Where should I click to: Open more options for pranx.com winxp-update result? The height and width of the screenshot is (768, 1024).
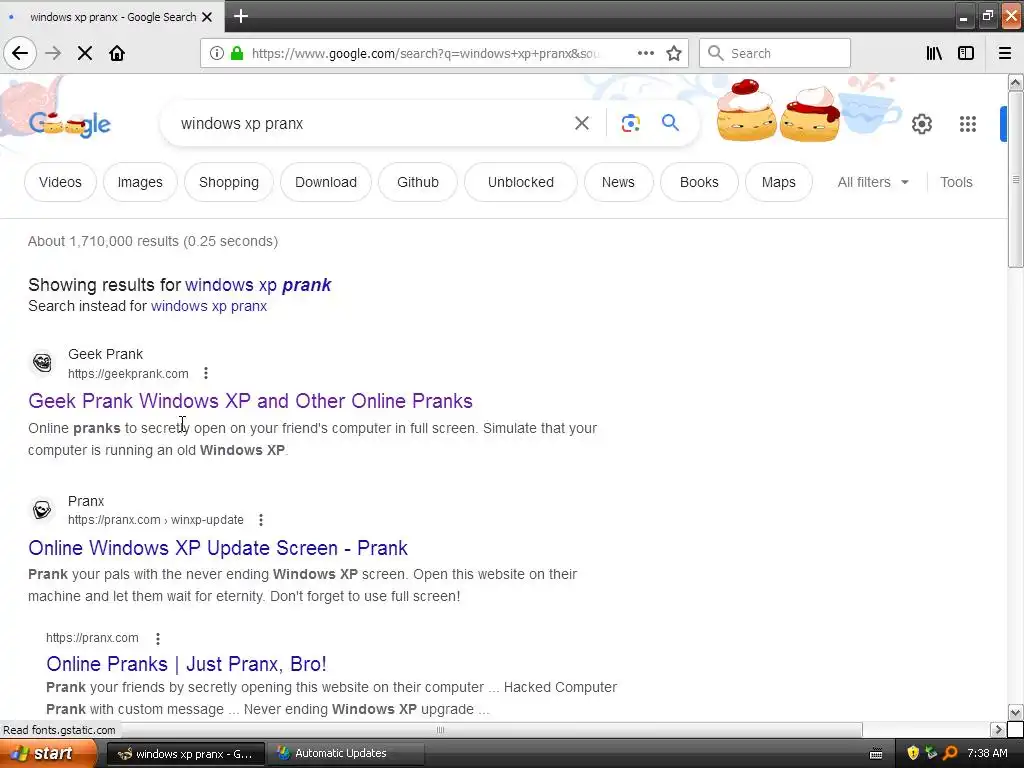coord(261,520)
